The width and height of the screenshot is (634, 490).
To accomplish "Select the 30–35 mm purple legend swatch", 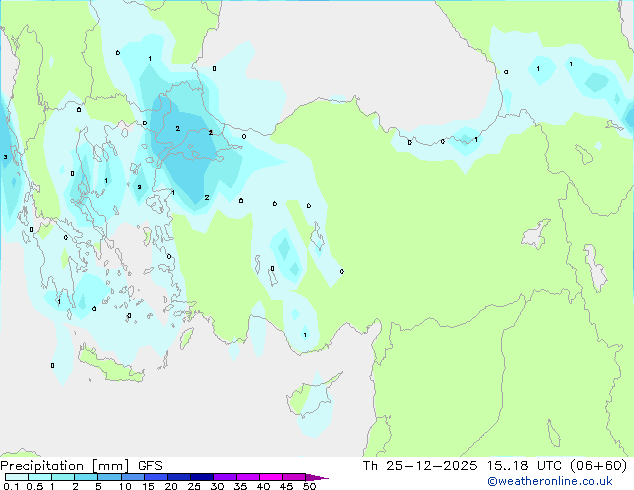I will point(225,477).
